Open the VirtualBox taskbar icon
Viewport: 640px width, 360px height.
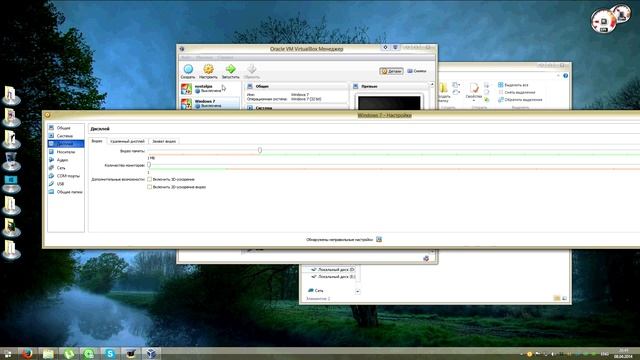point(151,353)
